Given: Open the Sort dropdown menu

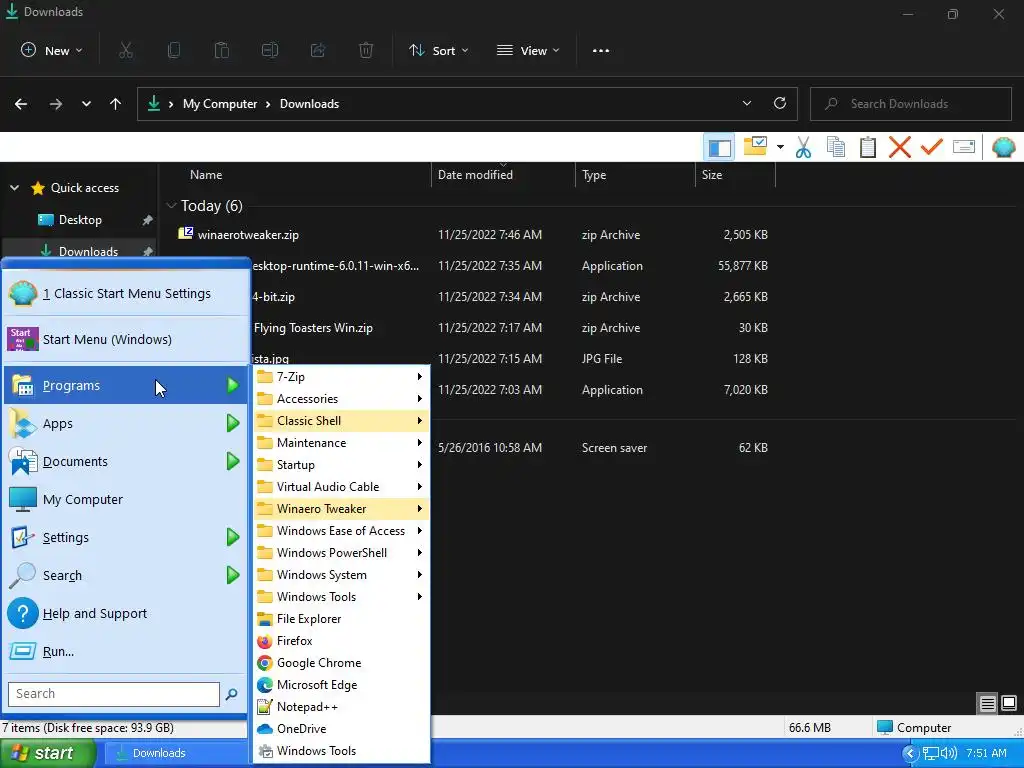Looking at the screenshot, I should (x=438, y=50).
